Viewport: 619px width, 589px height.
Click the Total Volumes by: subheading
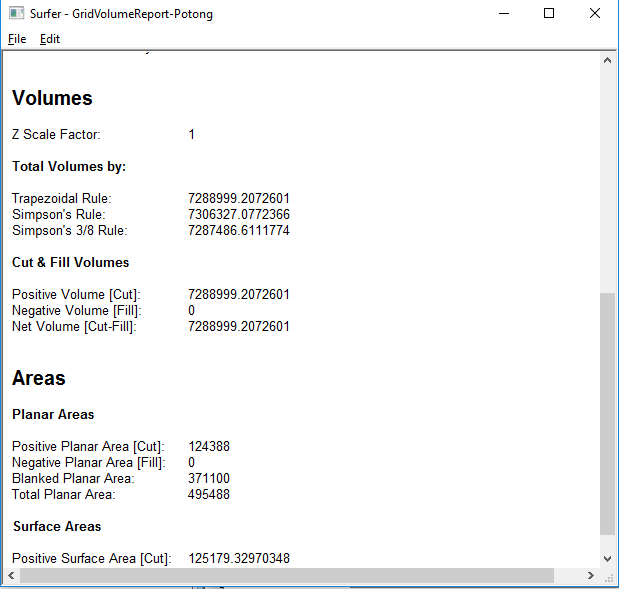click(69, 166)
